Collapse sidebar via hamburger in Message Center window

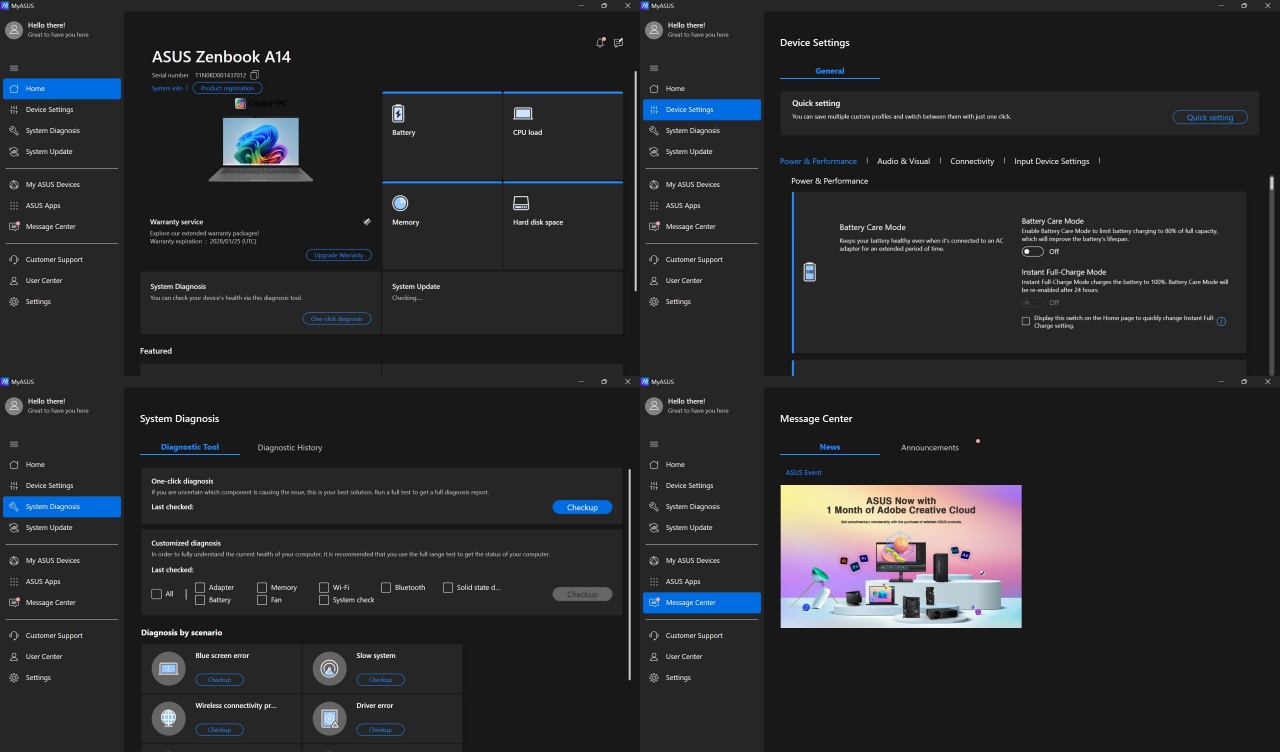654,444
